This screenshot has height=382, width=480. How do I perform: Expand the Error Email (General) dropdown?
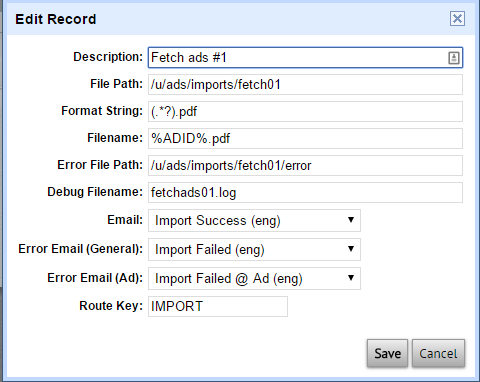(x=254, y=250)
